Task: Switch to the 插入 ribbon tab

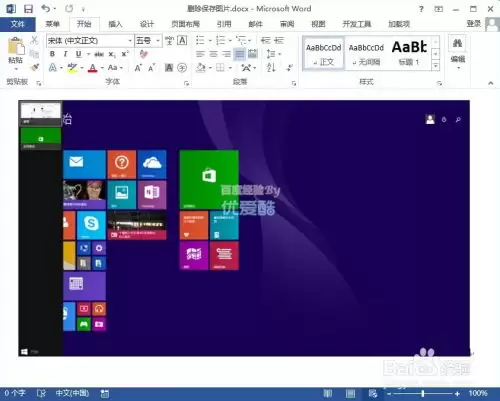Action: [115, 24]
